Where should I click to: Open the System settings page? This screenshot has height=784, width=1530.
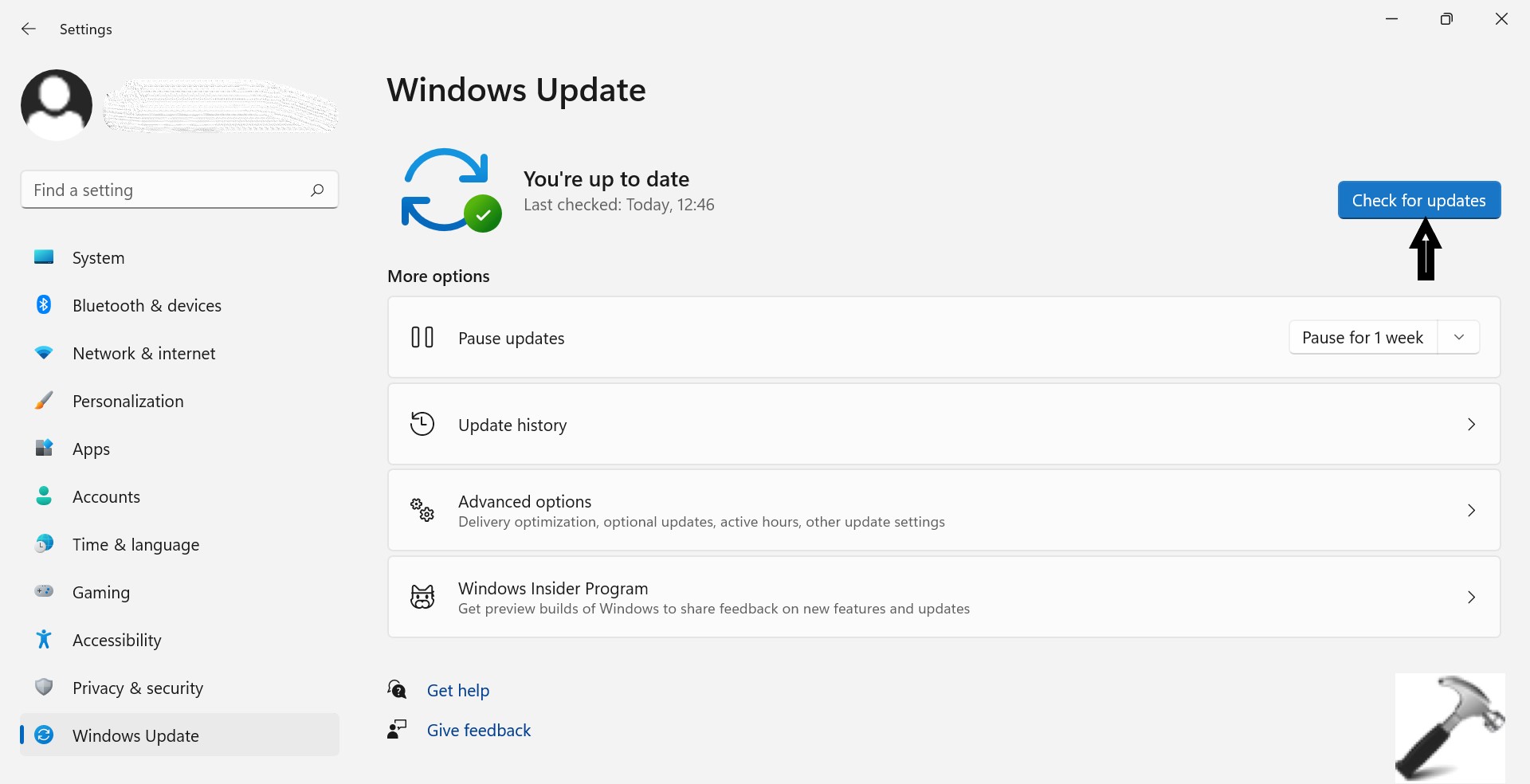[179, 257]
